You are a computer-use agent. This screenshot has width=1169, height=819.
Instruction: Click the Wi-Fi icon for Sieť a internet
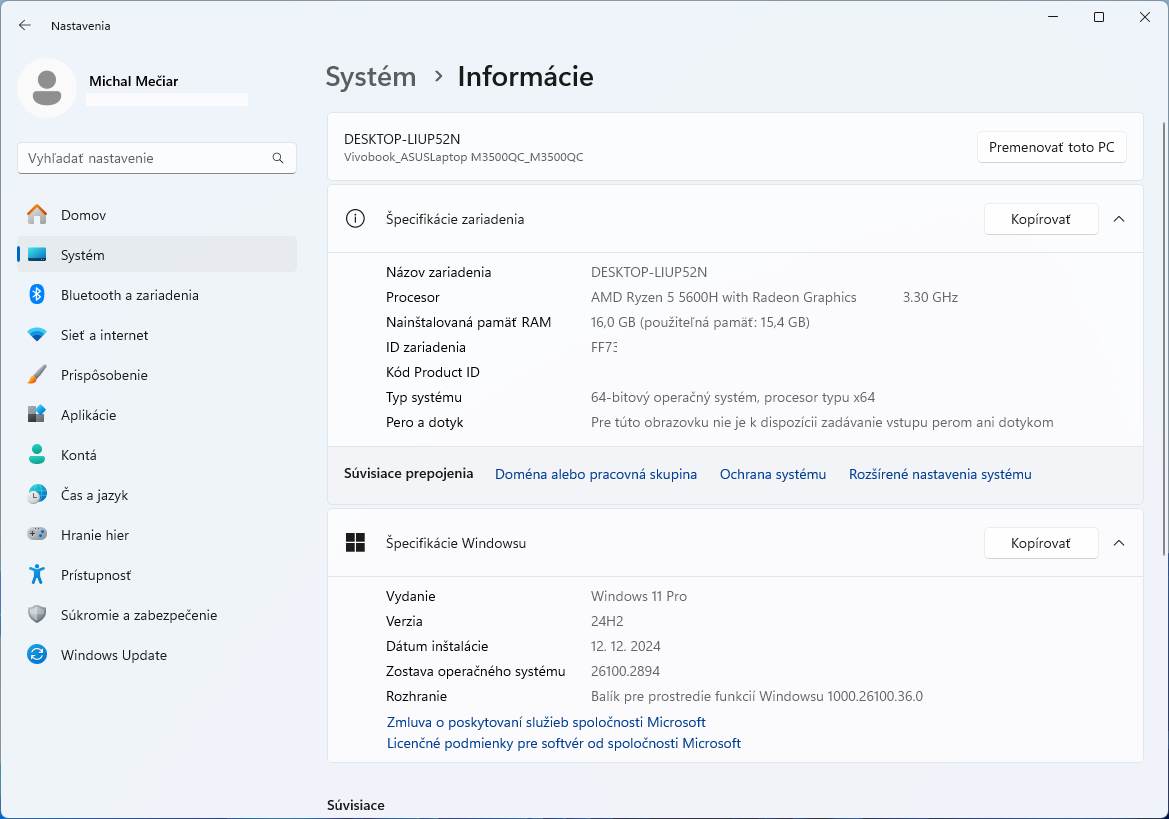37,335
